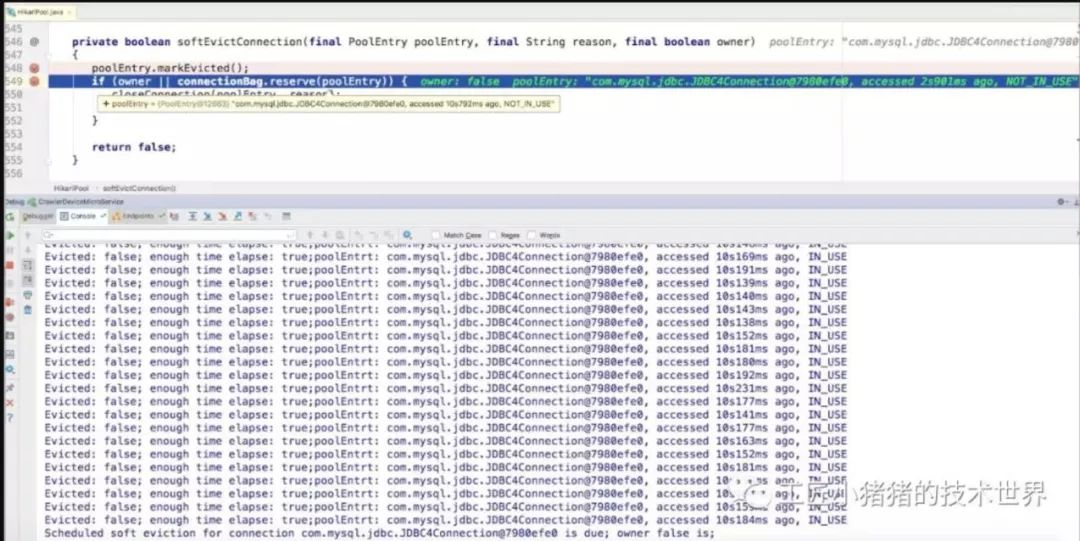
Task: Select the Console tab
Action: (x=83, y=216)
